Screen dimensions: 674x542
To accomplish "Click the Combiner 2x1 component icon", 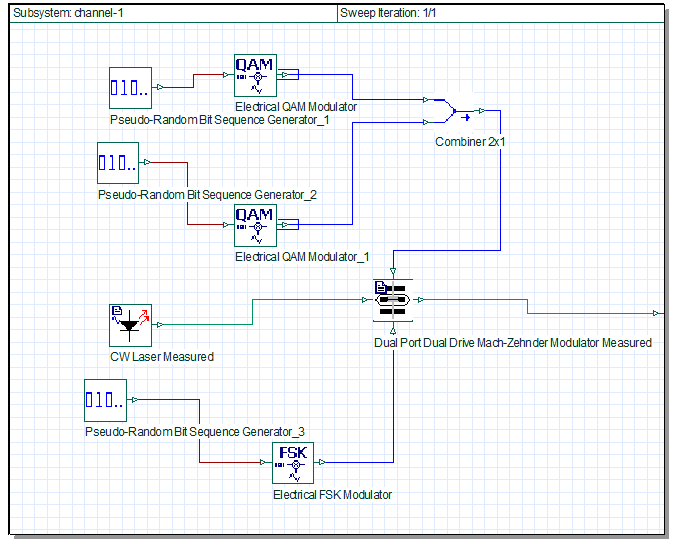I will click(x=453, y=111).
